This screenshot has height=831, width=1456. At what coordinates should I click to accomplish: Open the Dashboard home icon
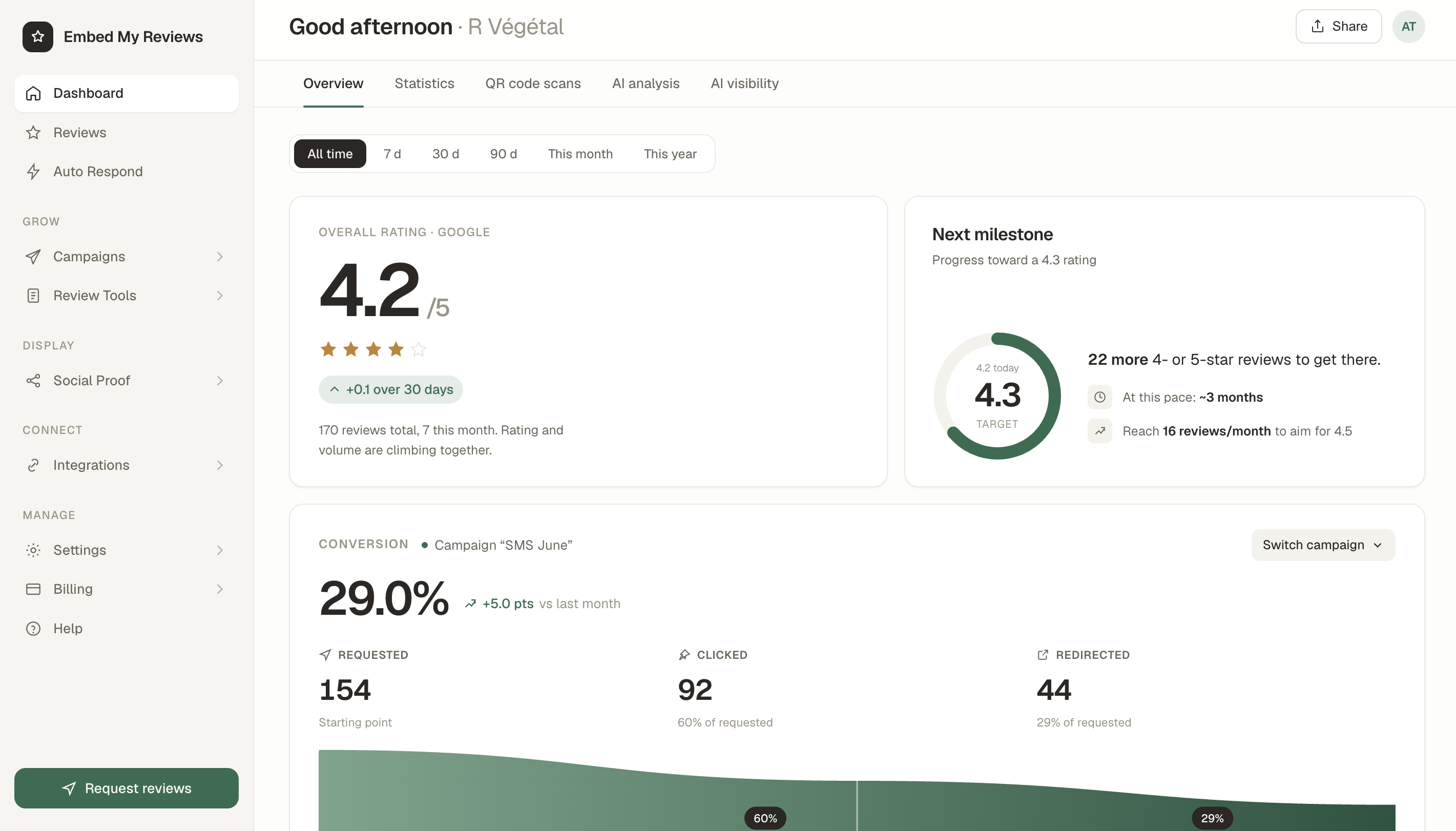[x=33, y=93]
